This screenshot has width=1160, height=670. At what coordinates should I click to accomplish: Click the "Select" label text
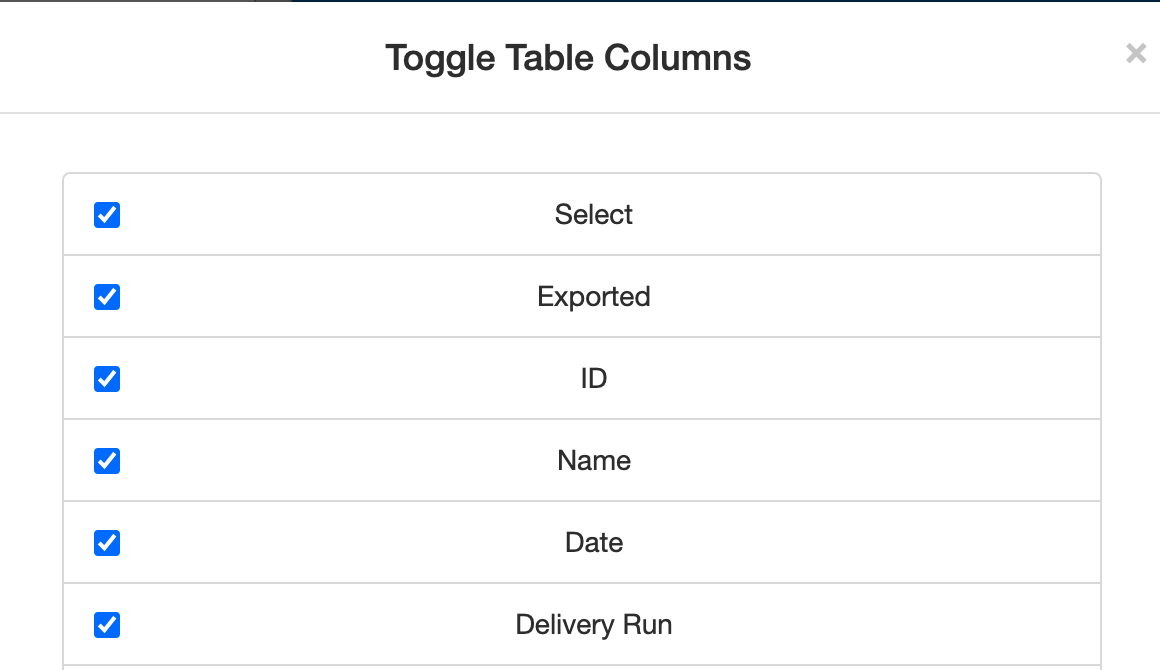tap(593, 215)
